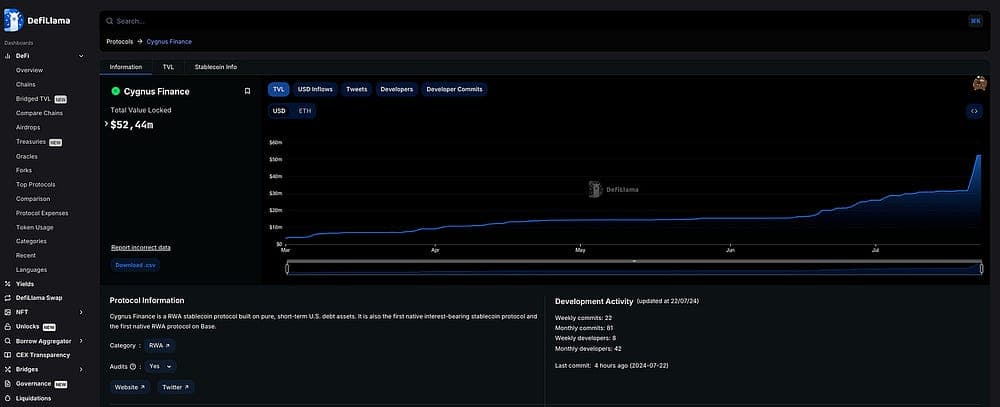Click the Download .csv button
1000x407 pixels.
tap(135, 265)
